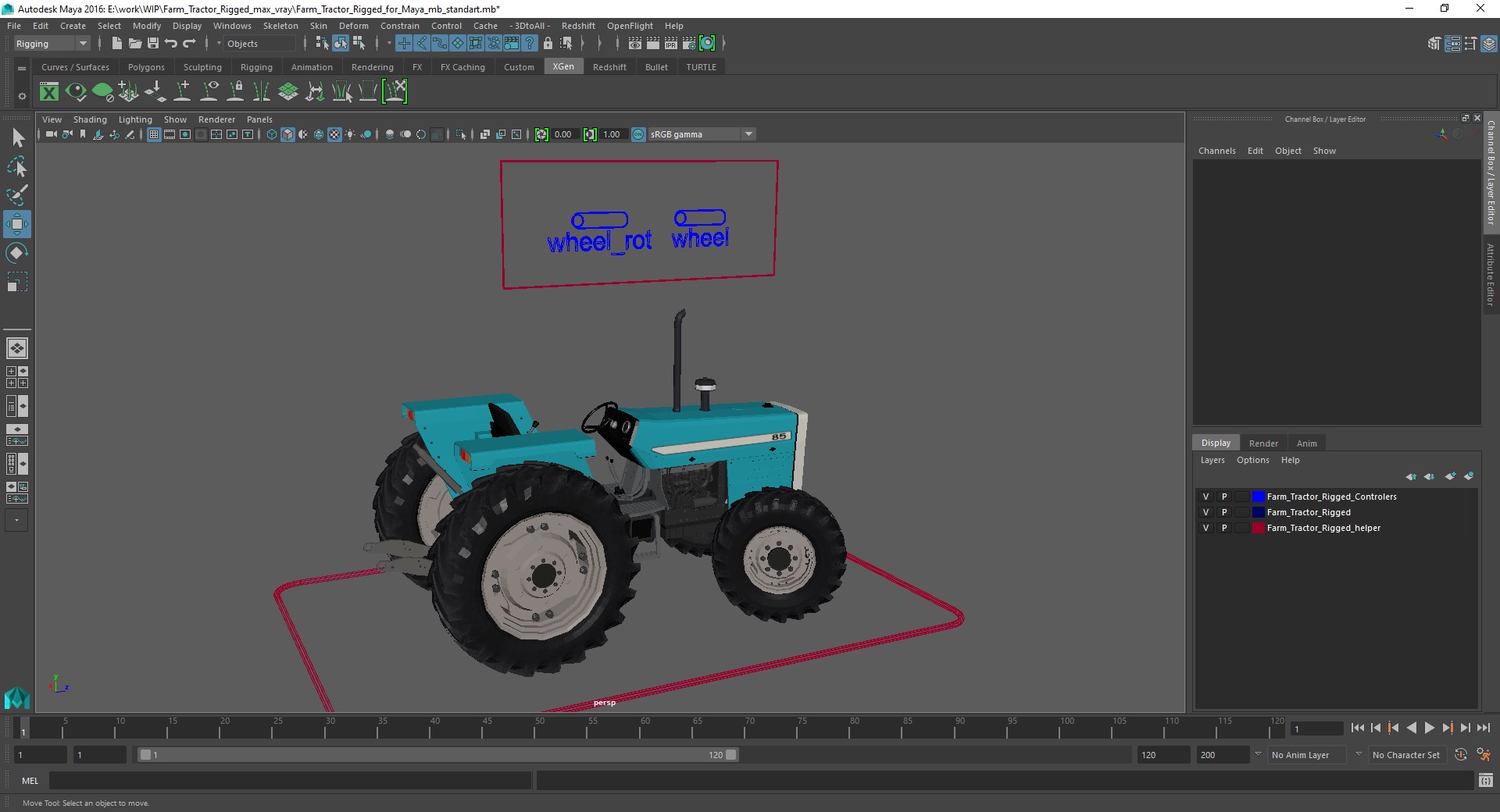Click the MEL command input field
This screenshot has height=812, width=1500.
(x=291, y=780)
